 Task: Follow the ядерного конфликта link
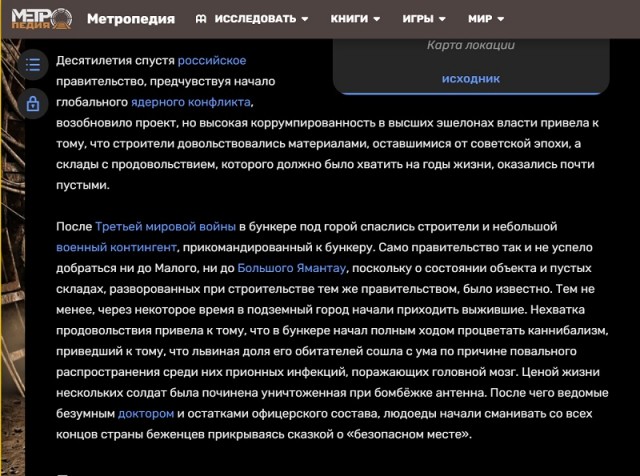pos(191,102)
